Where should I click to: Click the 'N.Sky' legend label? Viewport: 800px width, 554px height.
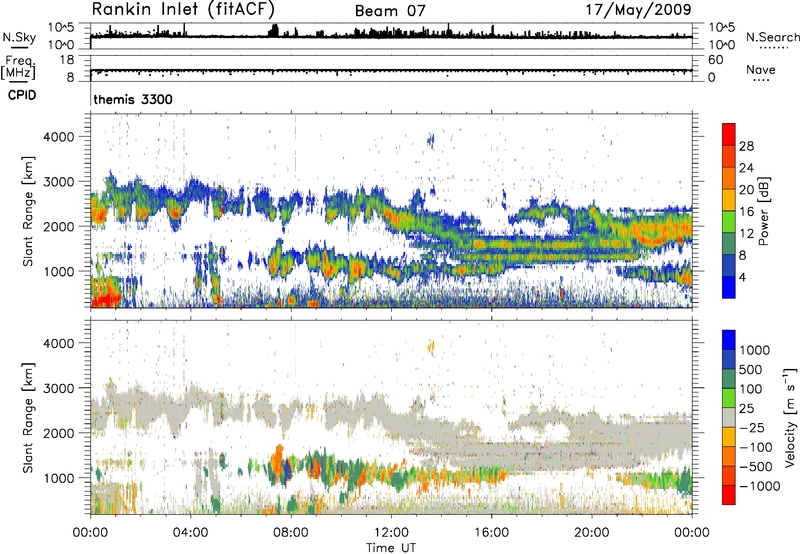click(x=19, y=37)
